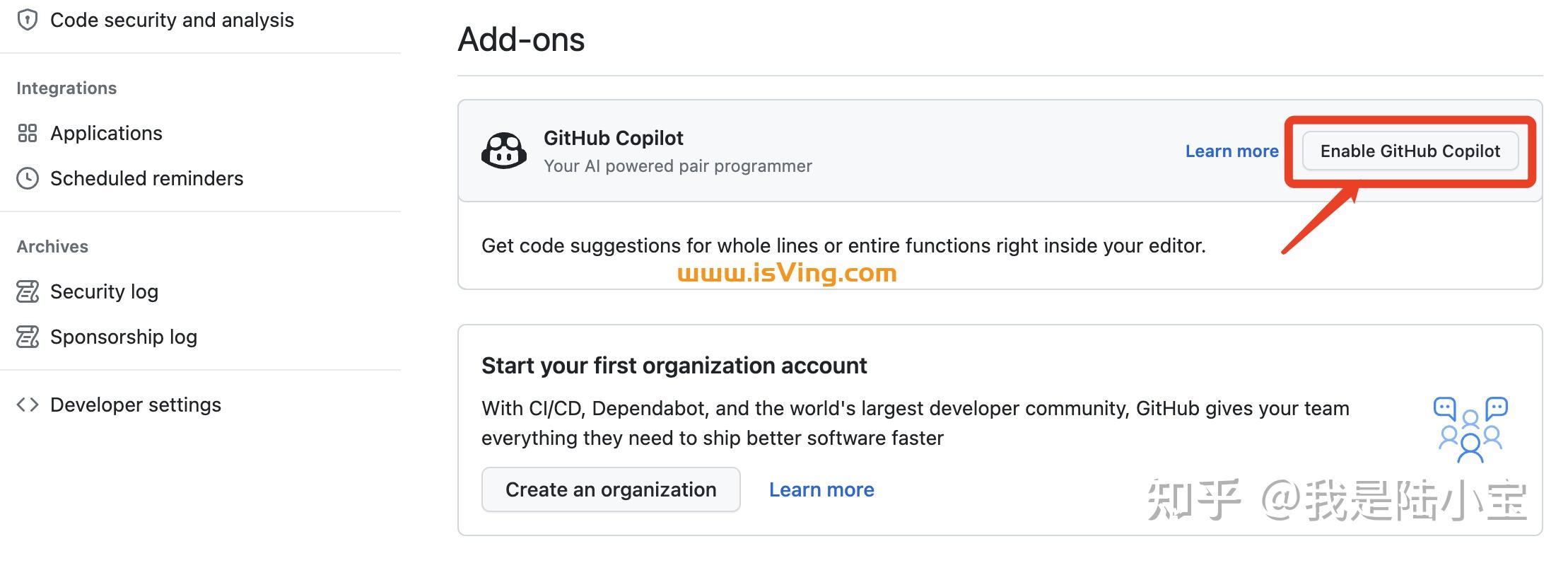Image resolution: width=1568 pixels, height=563 pixels.
Task: Click the GitHub Copilot card heading
Action: click(x=614, y=138)
